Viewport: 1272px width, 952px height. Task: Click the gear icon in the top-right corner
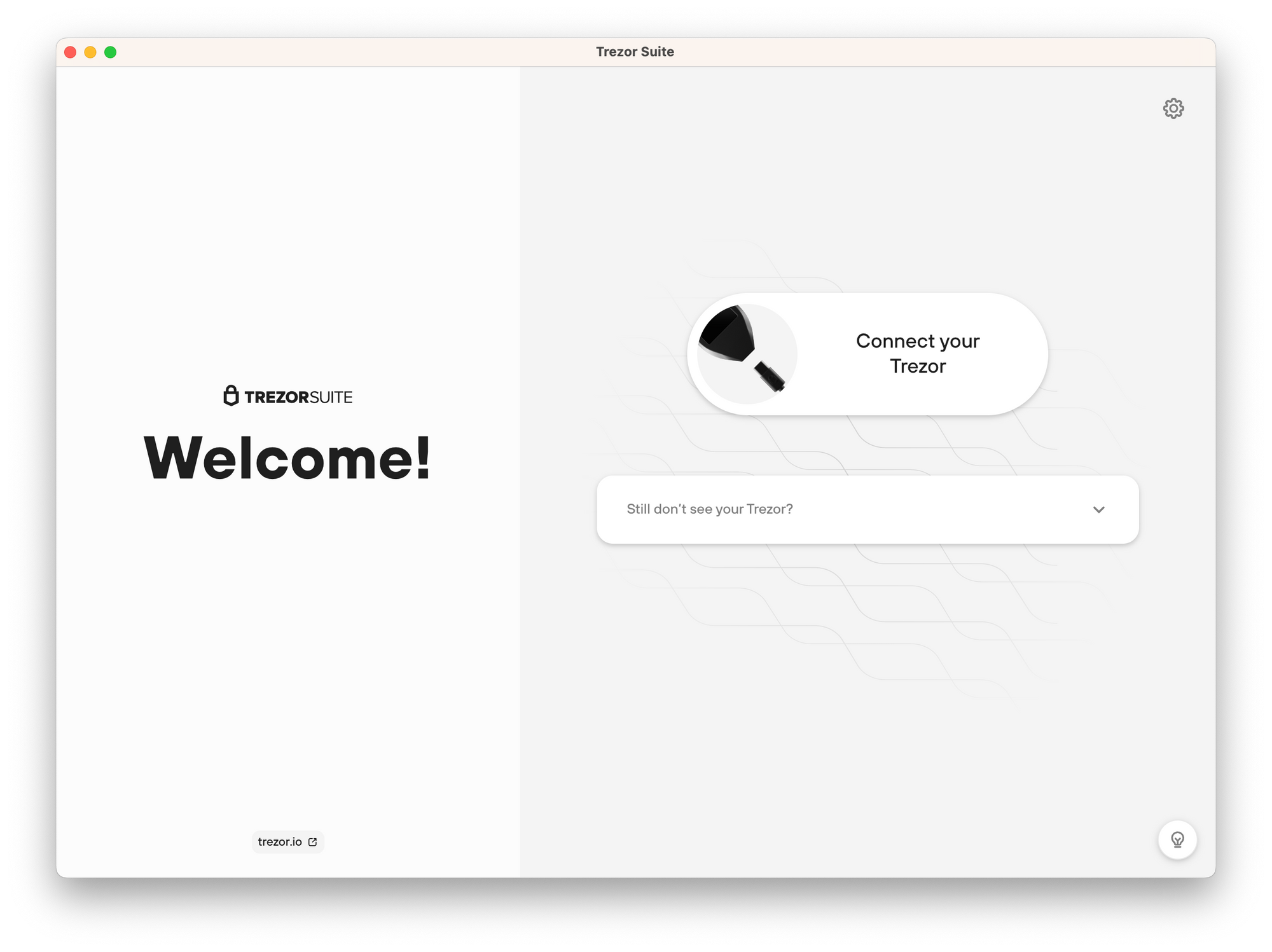(1173, 109)
